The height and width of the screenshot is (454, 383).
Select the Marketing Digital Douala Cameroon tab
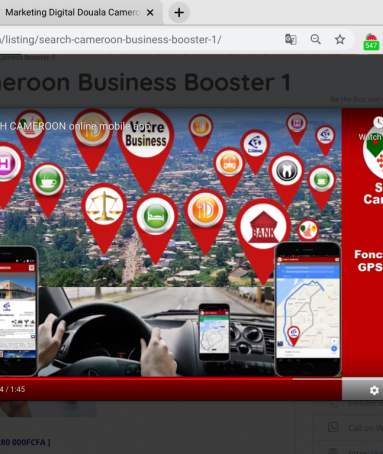(x=72, y=13)
